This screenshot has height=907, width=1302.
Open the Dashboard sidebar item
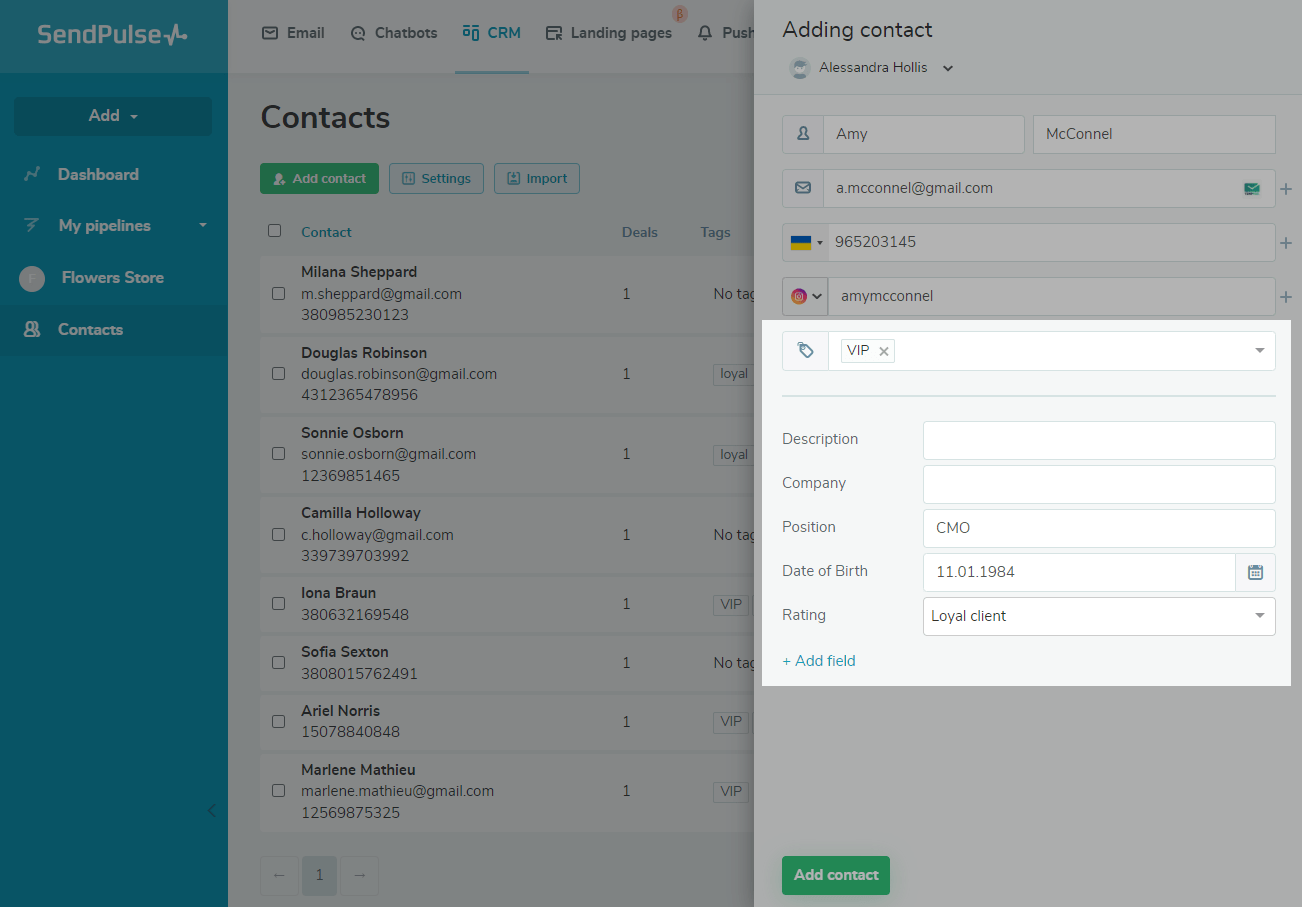point(98,174)
